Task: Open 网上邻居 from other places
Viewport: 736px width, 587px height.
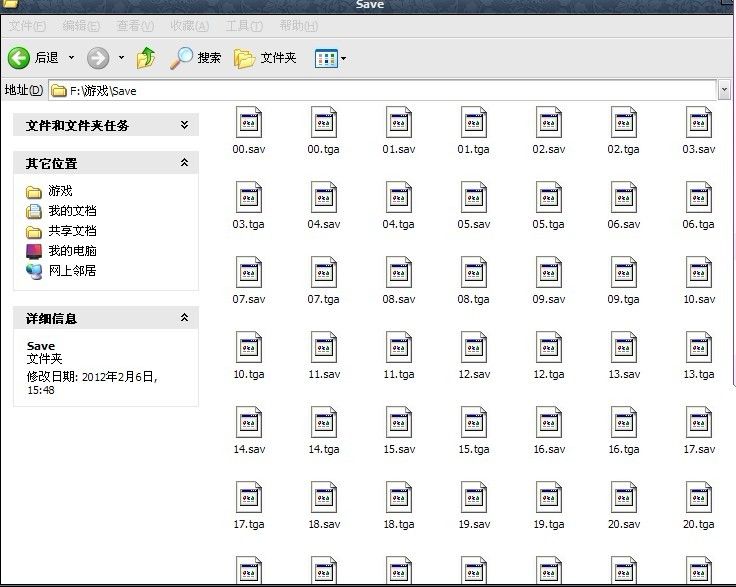Action: point(72,271)
